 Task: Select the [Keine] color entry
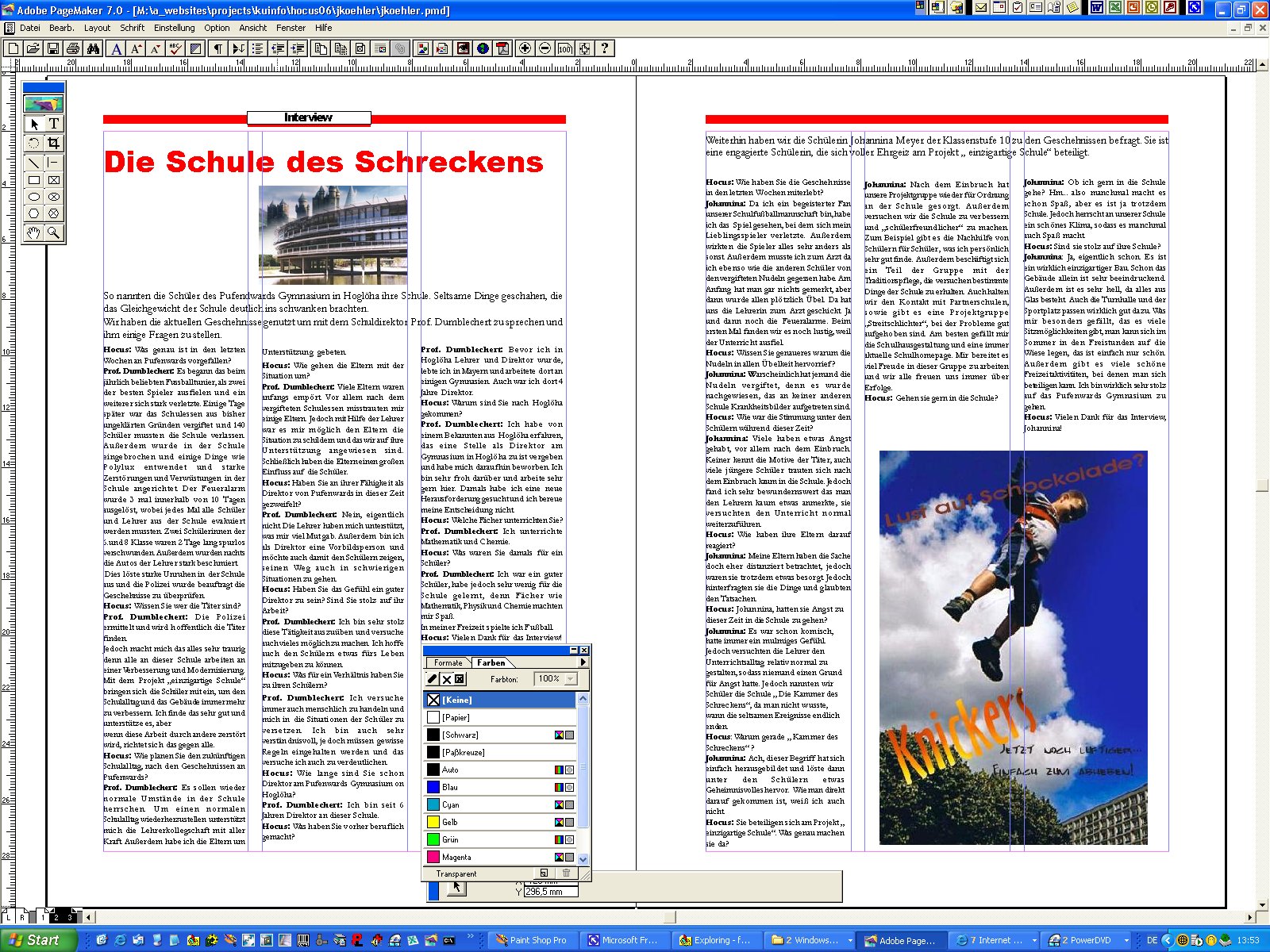point(500,700)
